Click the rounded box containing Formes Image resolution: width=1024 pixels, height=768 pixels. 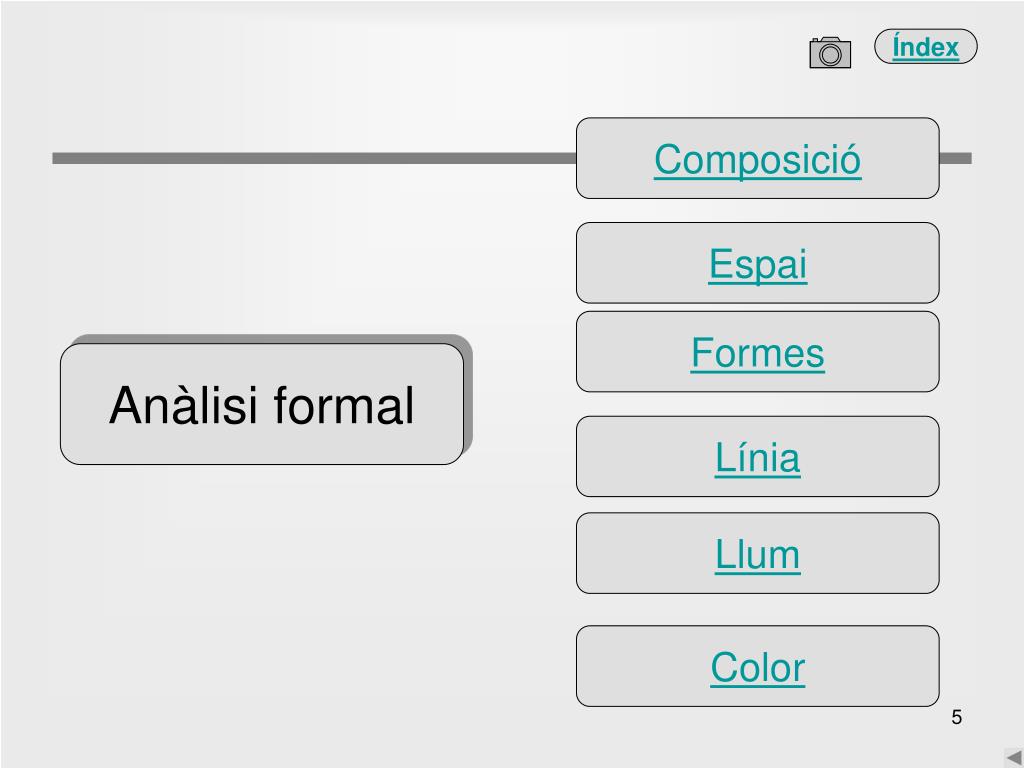(758, 351)
